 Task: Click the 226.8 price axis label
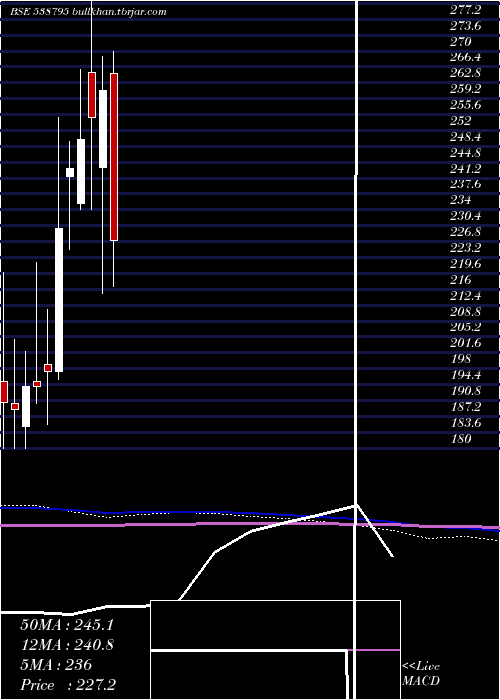(465, 232)
